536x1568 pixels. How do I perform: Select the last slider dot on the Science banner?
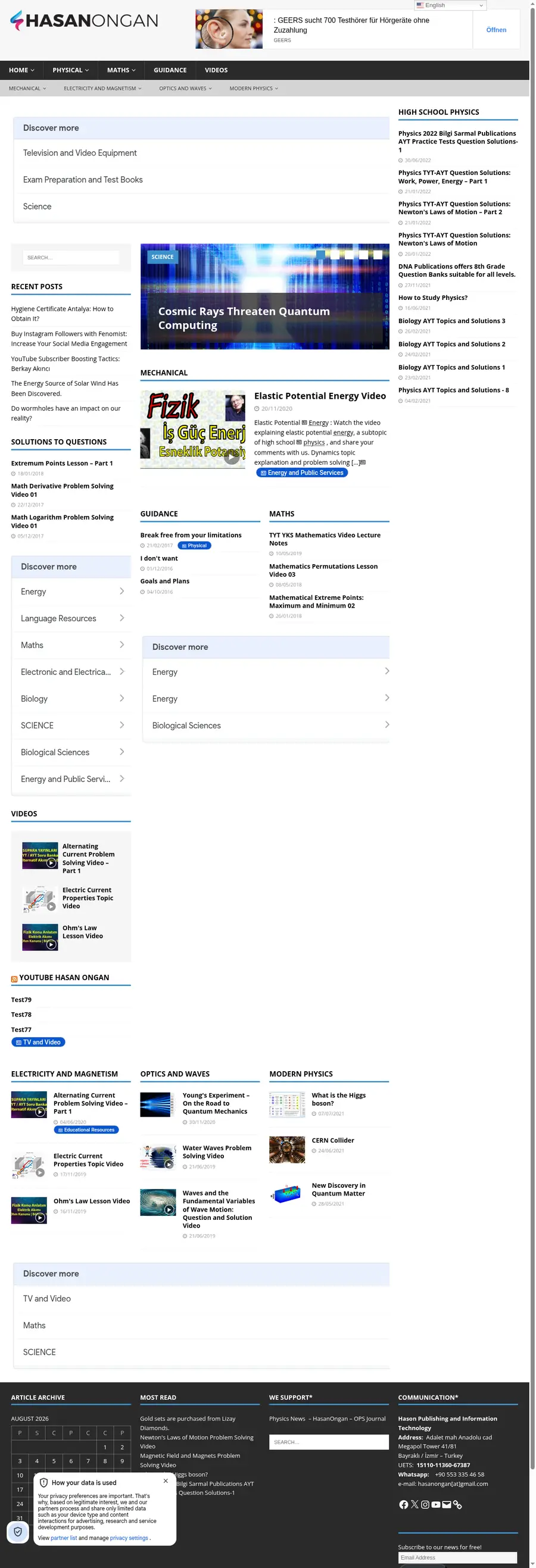[378, 255]
